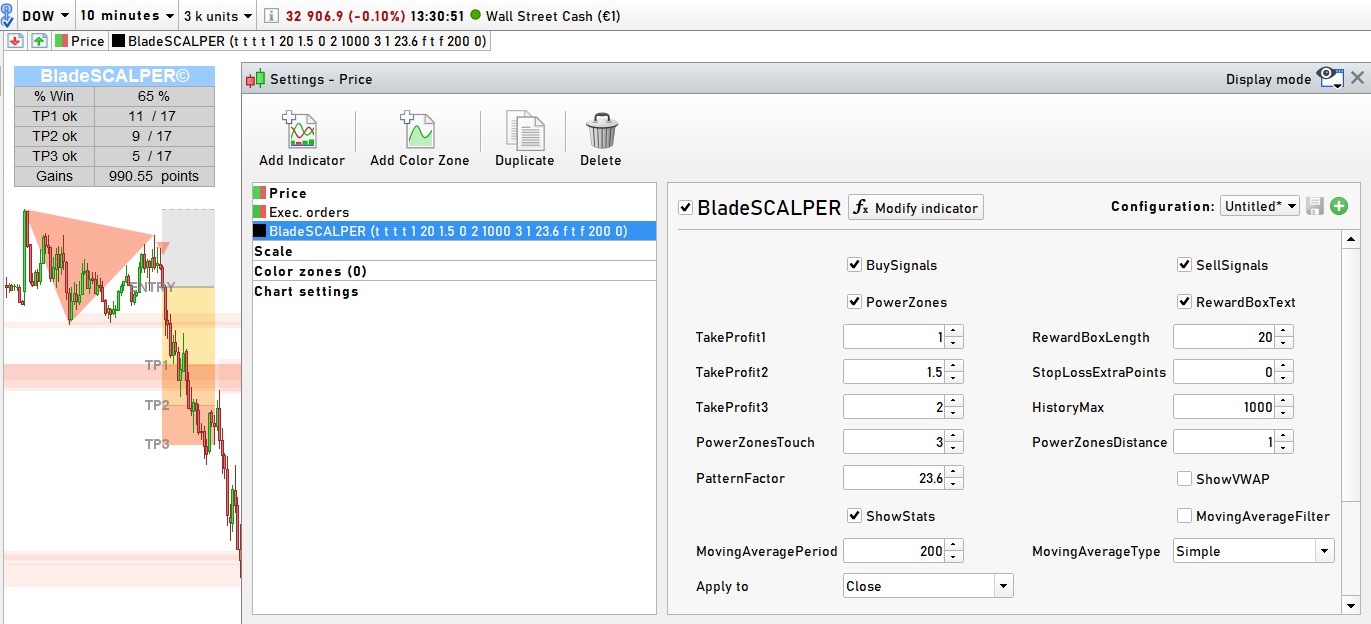1371x624 pixels.
Task: Click the ENTRY label on the chart
Action: coord(152,287)
